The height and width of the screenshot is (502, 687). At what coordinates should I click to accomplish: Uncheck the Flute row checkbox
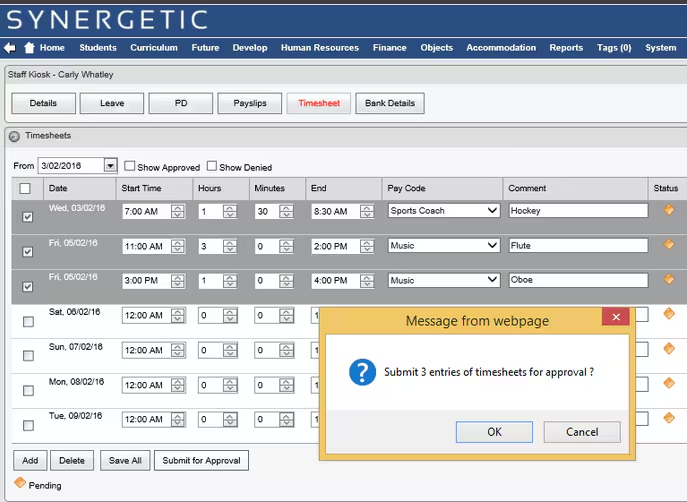28,252
